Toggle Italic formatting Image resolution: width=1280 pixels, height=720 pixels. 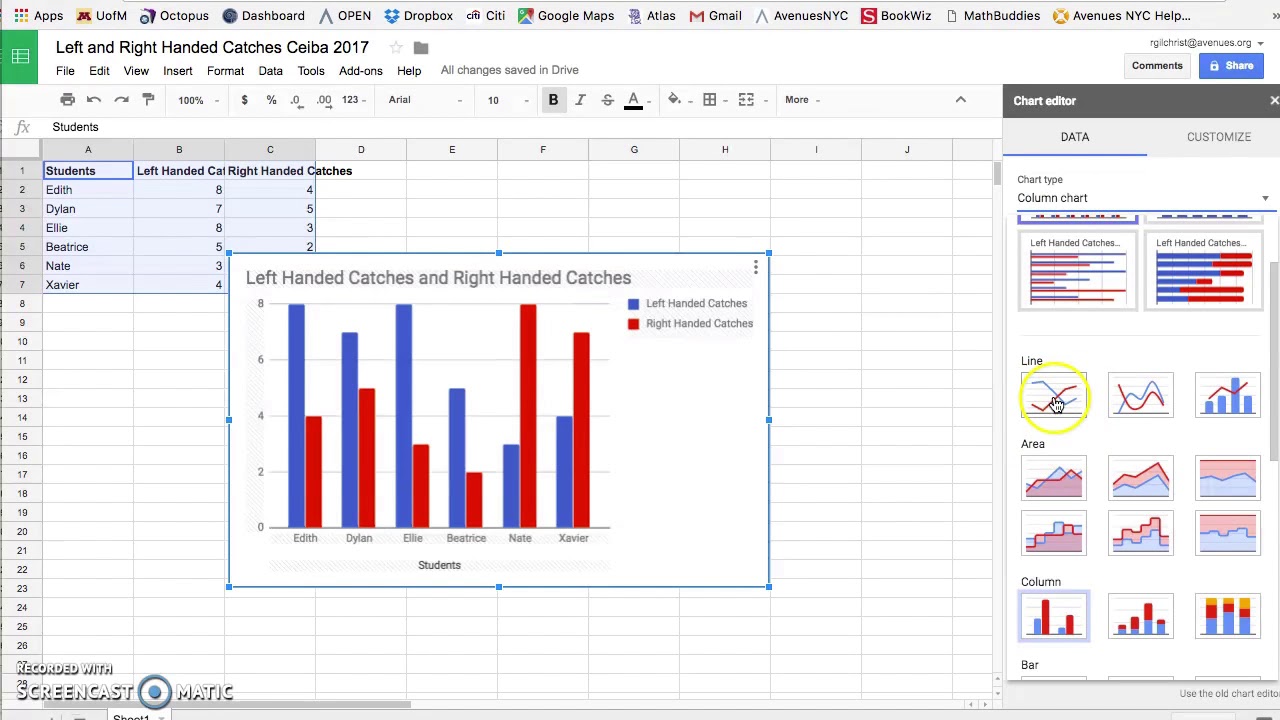pos(580,100)
